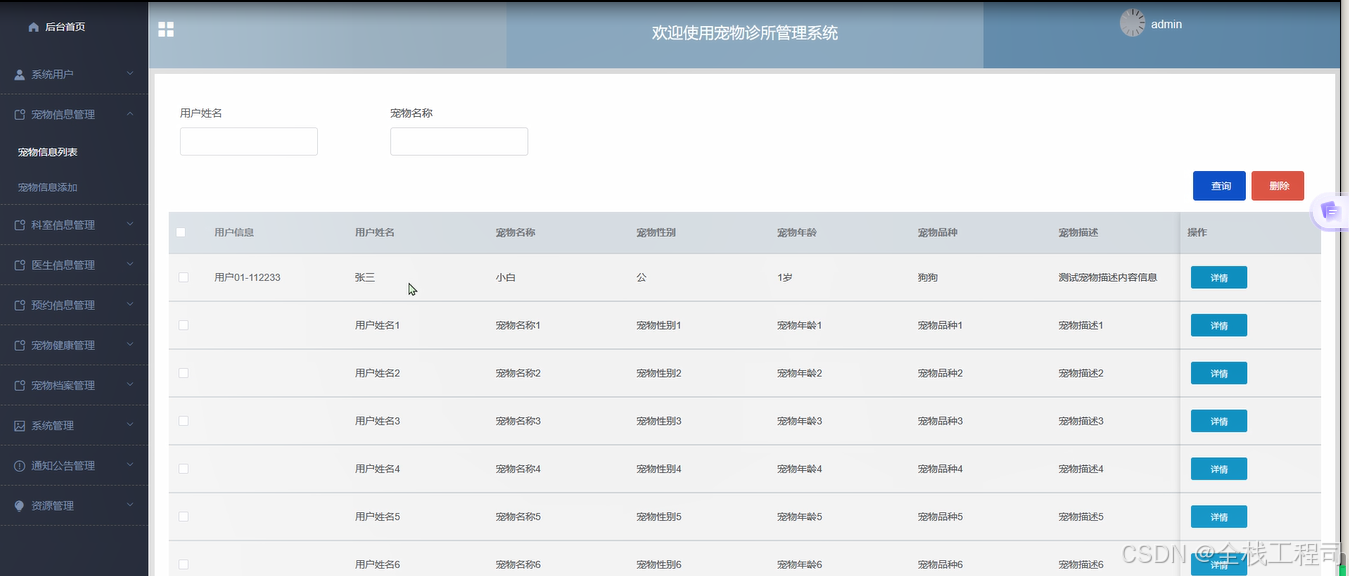
Task: Click the 宠物信息管理 sidebar icon
Action: click(x=20, y=115)
